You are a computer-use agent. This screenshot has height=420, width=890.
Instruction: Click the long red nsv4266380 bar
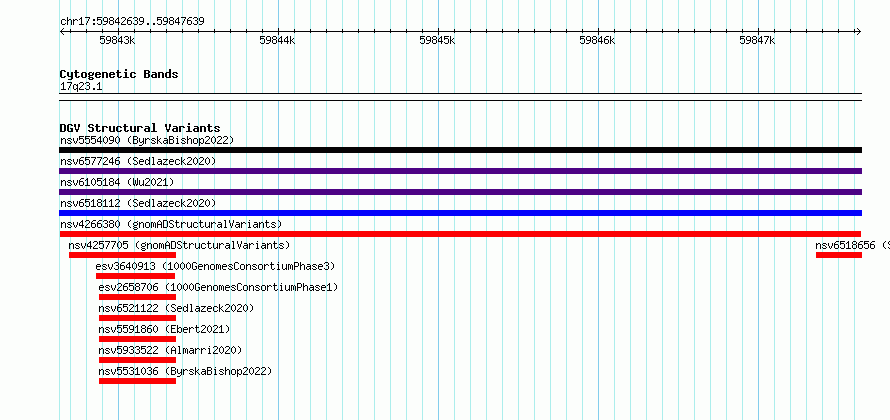click(460, 234)
